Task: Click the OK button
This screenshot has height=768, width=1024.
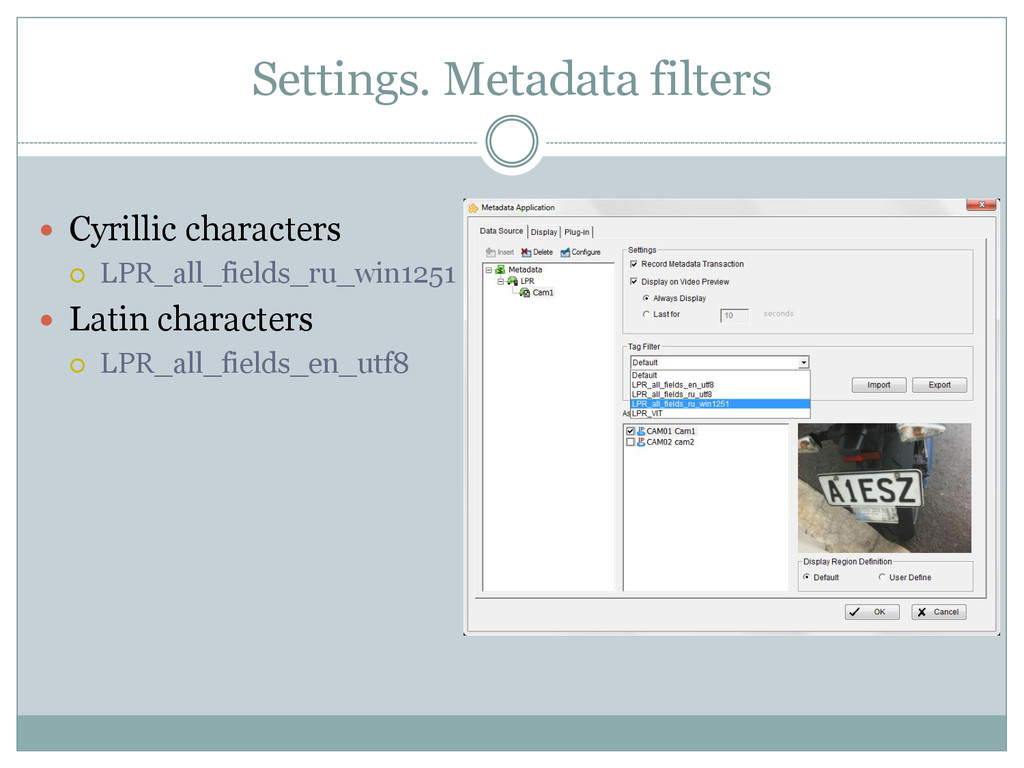Action: (872, 612)
